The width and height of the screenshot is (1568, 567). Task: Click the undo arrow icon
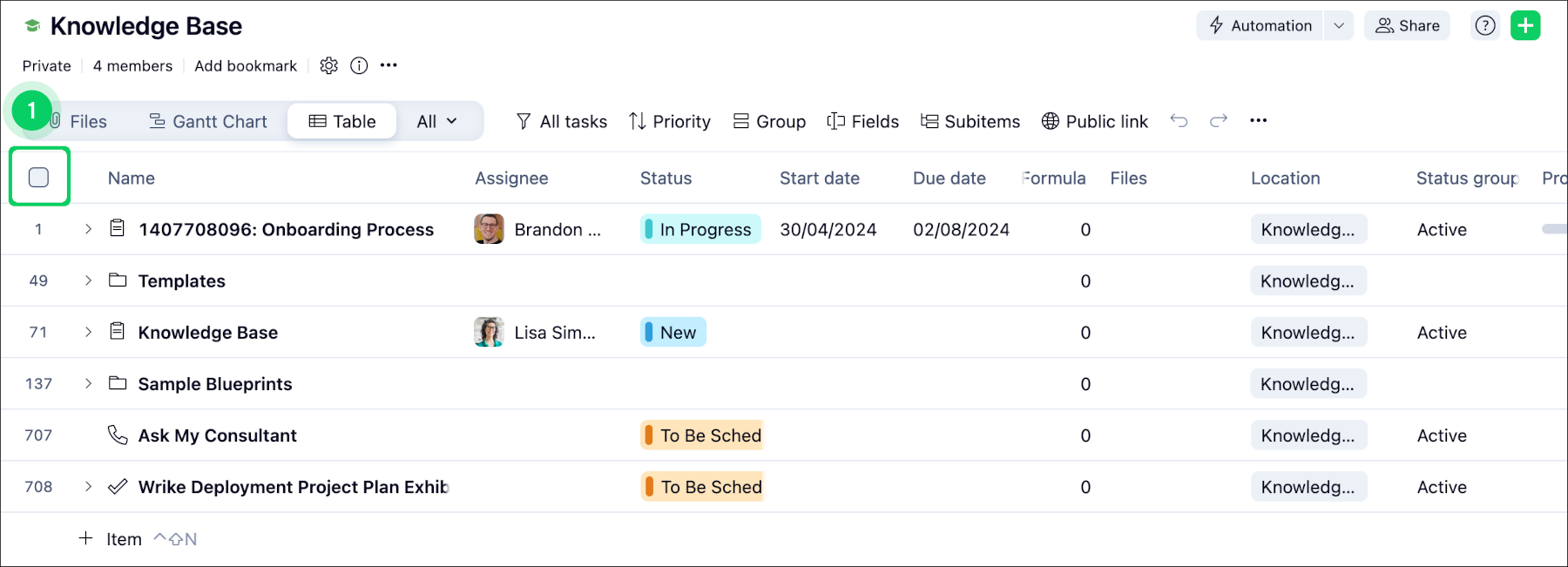1179,121
